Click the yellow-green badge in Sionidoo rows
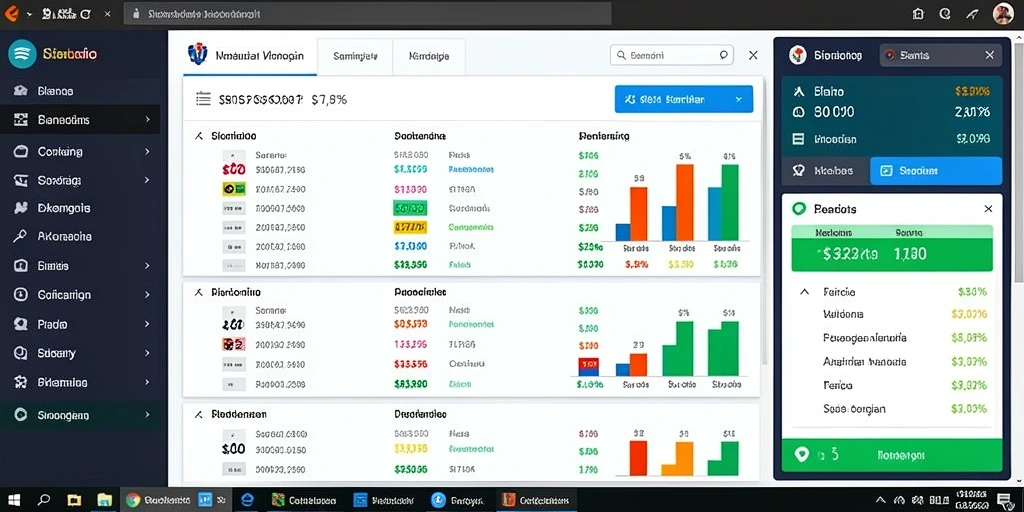The image size is (1024, 512). (234, 189)
